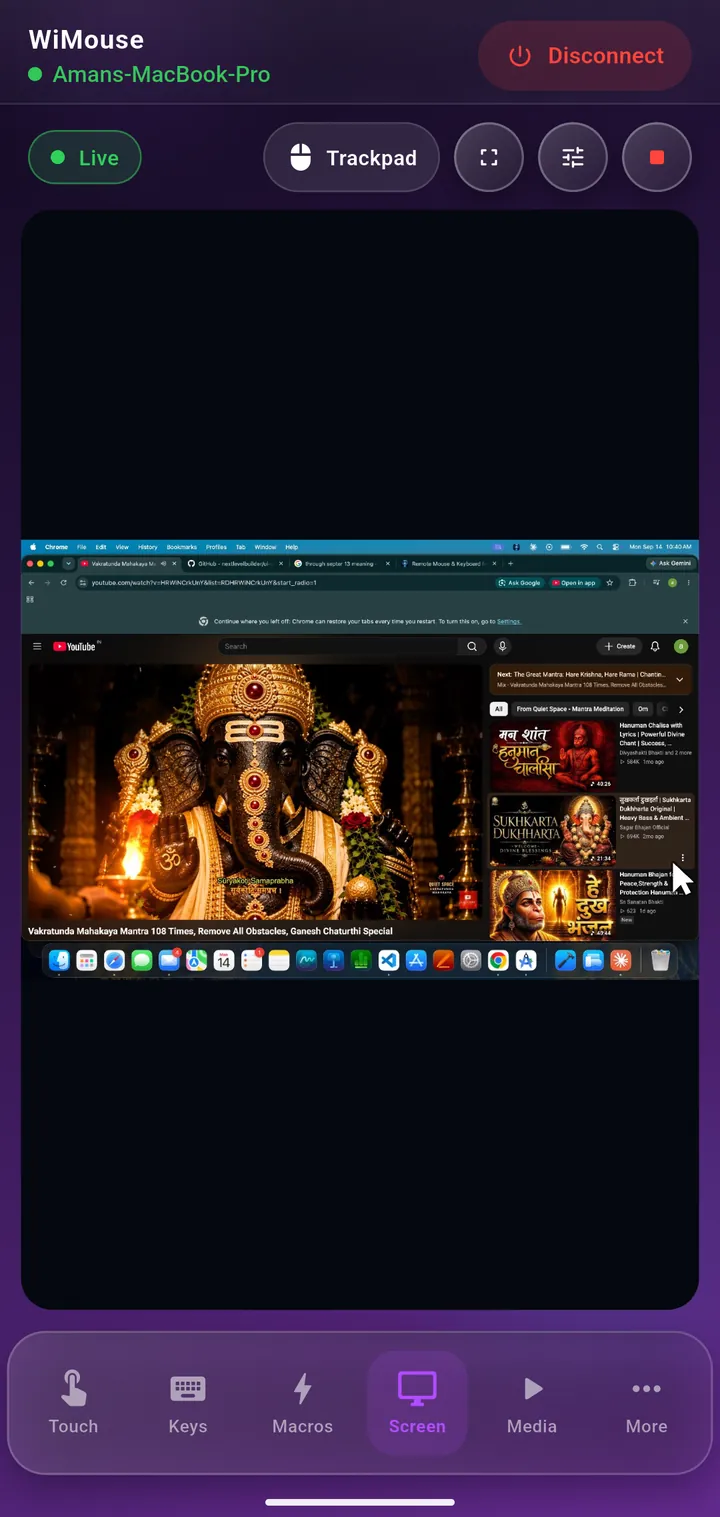
Task: Open YouTube notifications bell
Action: [x=655, y=647]
